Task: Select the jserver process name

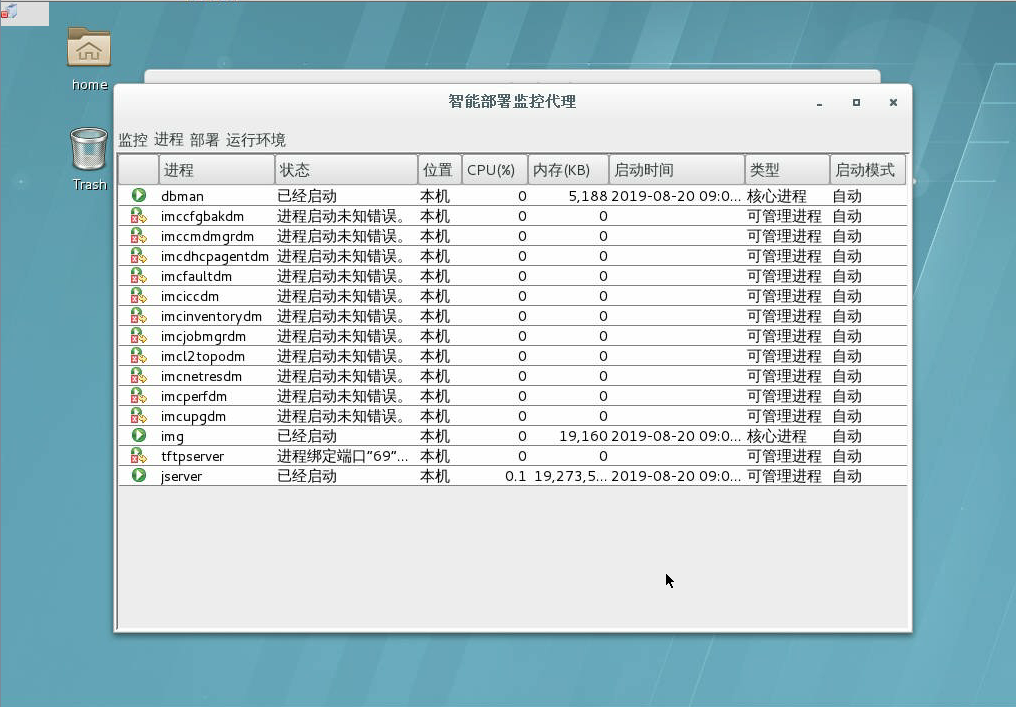Action: point(181,476)
